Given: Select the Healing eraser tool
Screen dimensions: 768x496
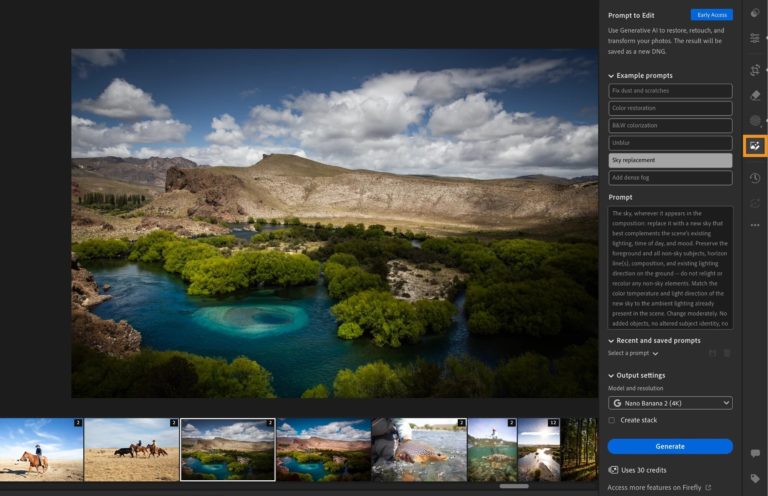Looking at the screenshot, I should tap(755, 95).
